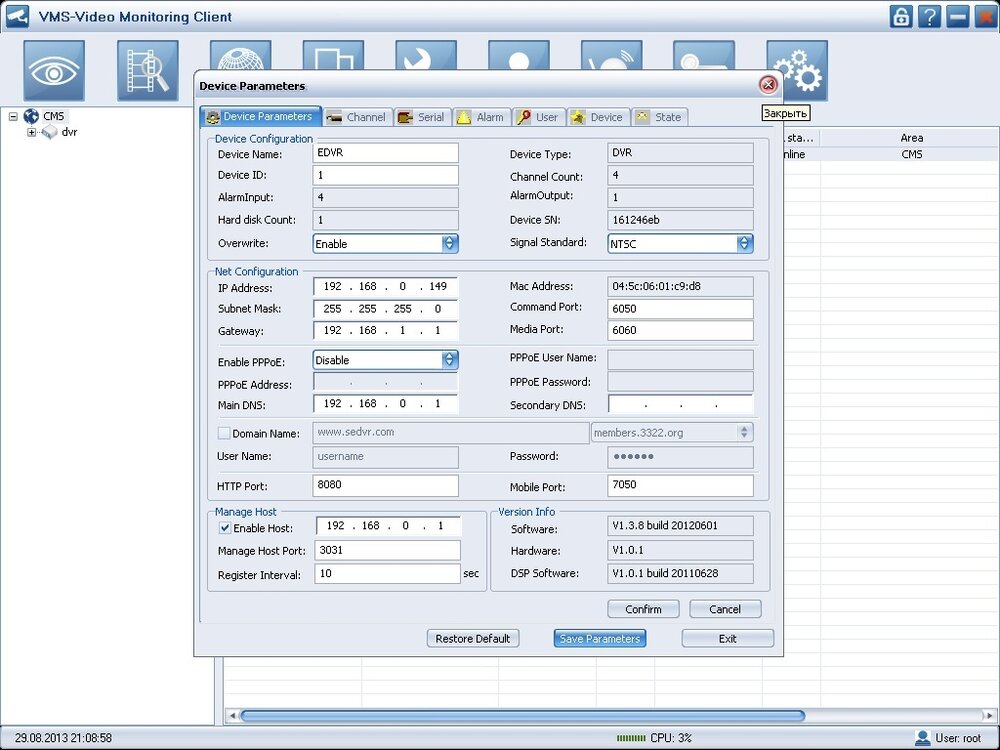Click the Save Parameters button
The image size is (1000, 750).
[x=599, y=638]
